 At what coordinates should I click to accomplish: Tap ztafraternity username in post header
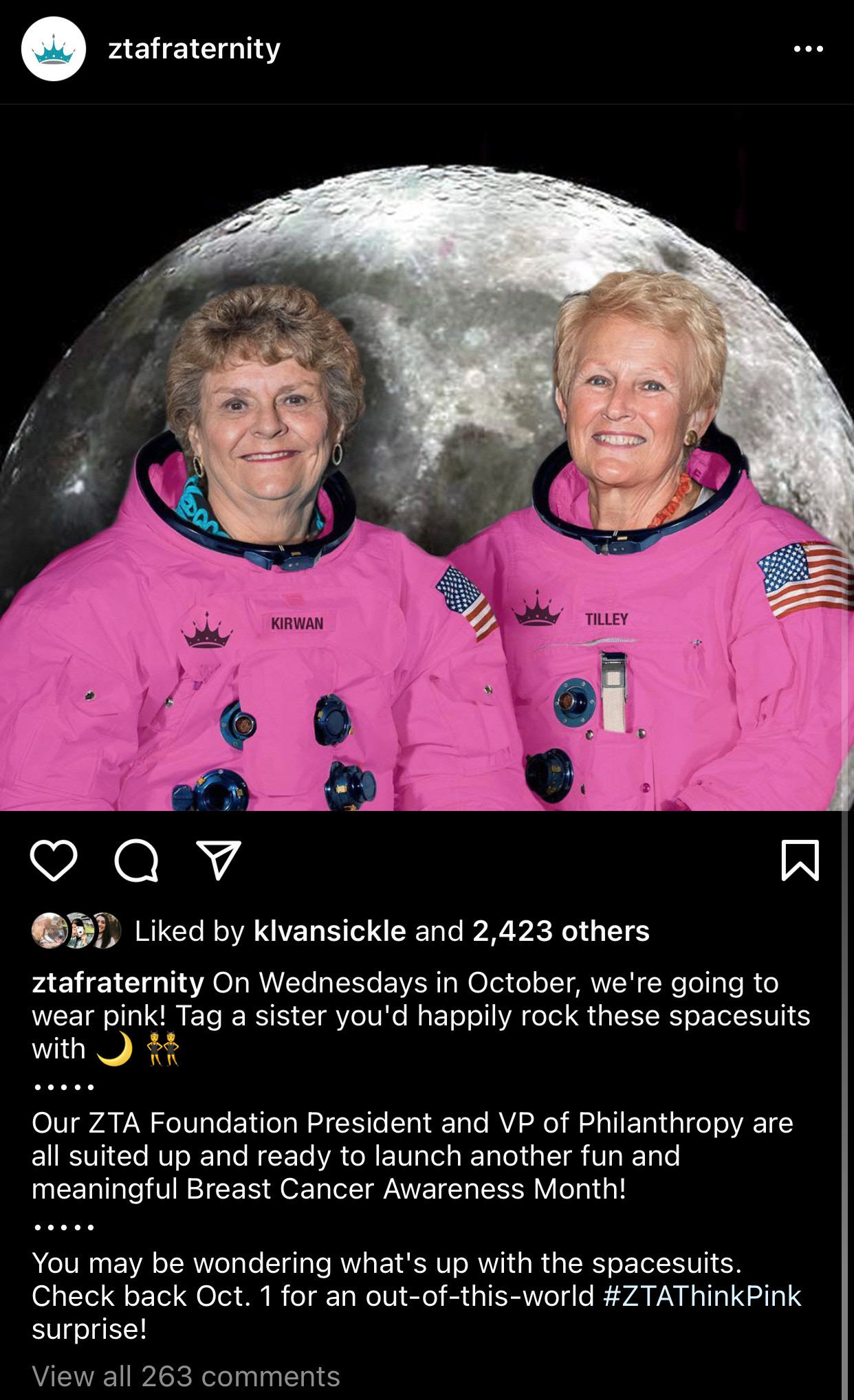point(195,49)
